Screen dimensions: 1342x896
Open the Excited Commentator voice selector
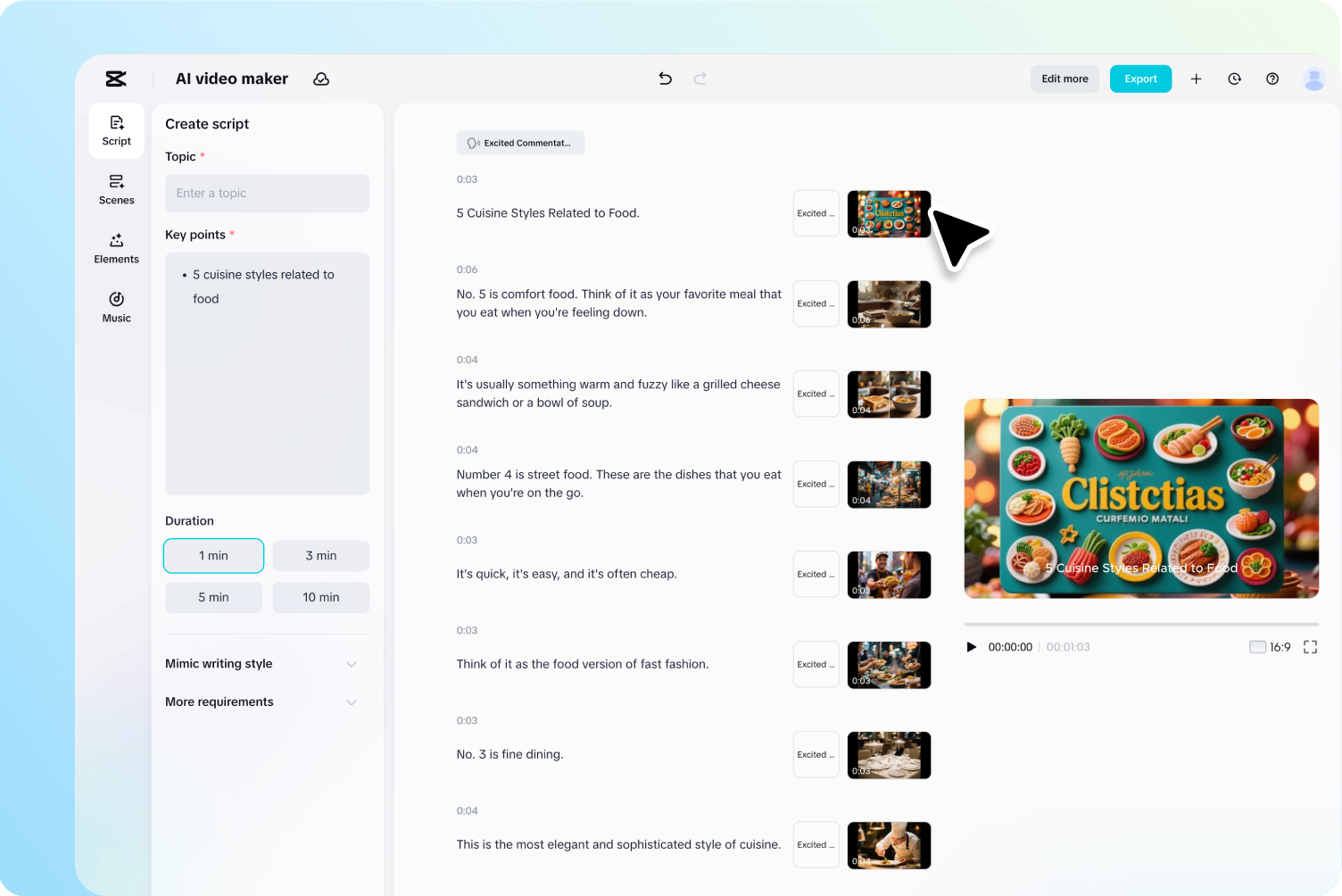pos(520,143)
